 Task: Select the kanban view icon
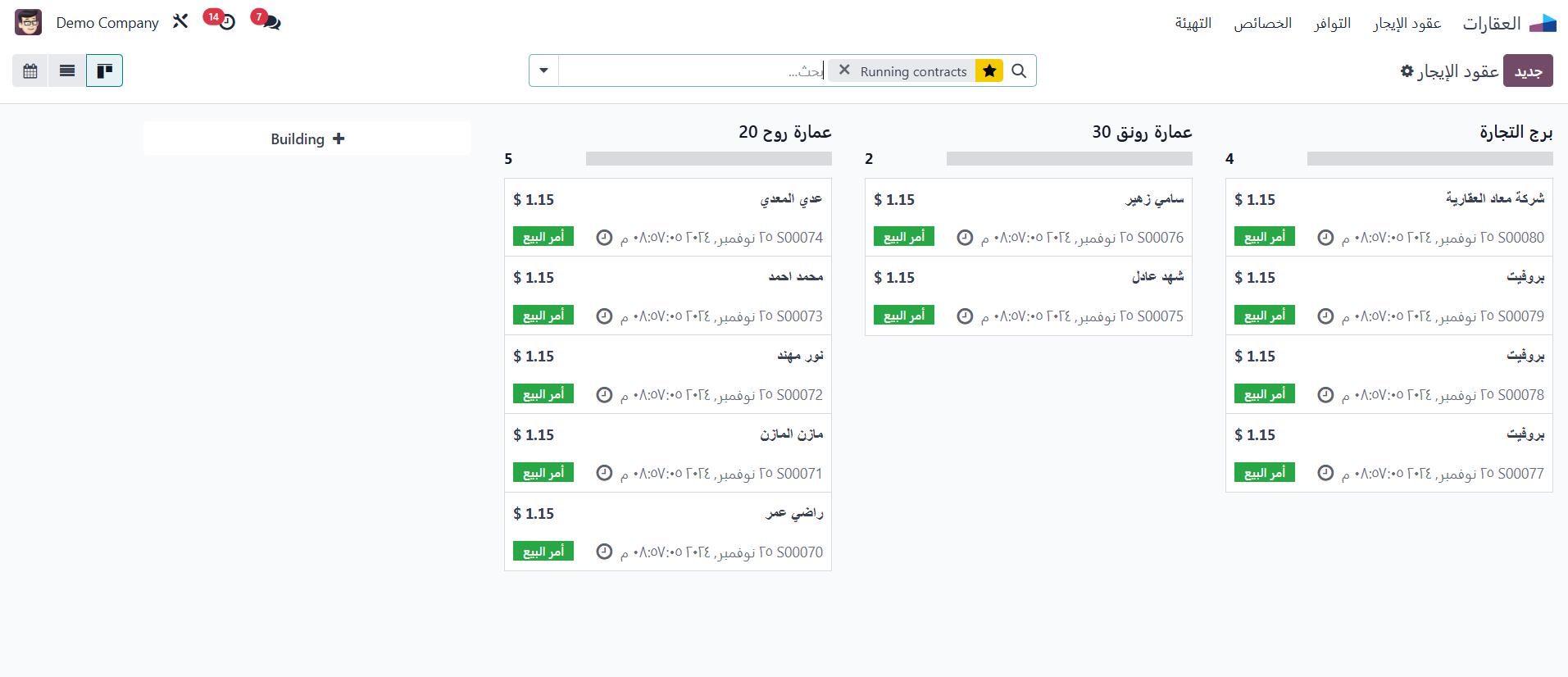point(105,71)
